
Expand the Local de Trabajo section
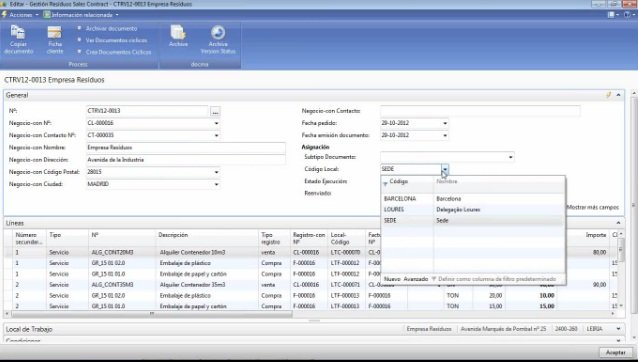click(x=618, y=329)
